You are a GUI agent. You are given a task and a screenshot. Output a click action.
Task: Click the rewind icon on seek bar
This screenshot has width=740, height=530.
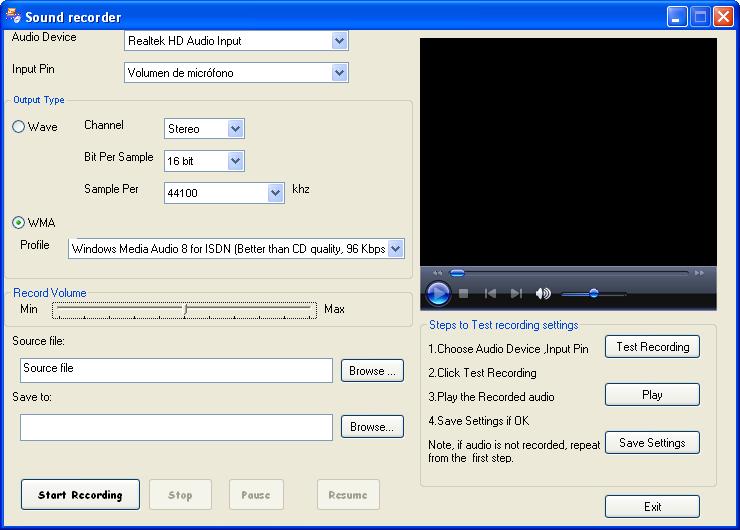click(x=438, y=273)
